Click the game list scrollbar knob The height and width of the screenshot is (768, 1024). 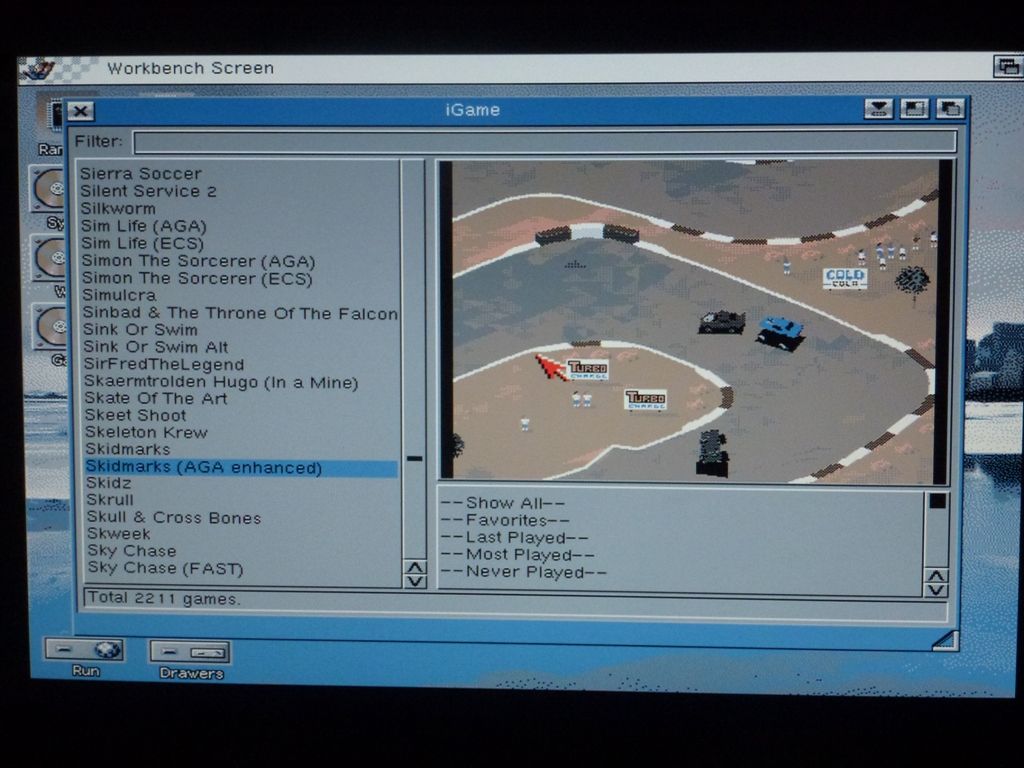(x=415, y=458)
